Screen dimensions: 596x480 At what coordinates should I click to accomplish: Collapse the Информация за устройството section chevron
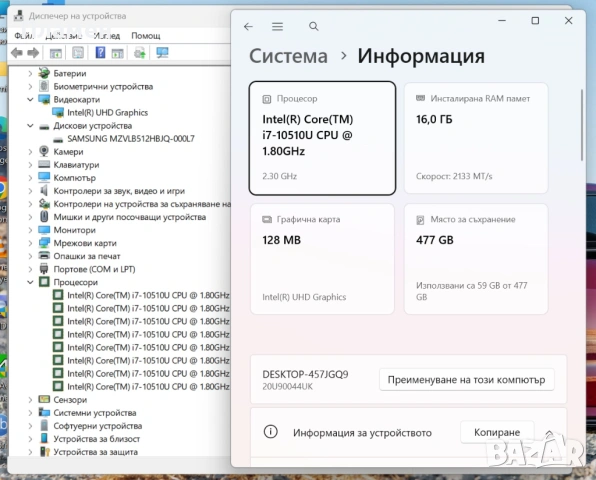click(549, 433)
